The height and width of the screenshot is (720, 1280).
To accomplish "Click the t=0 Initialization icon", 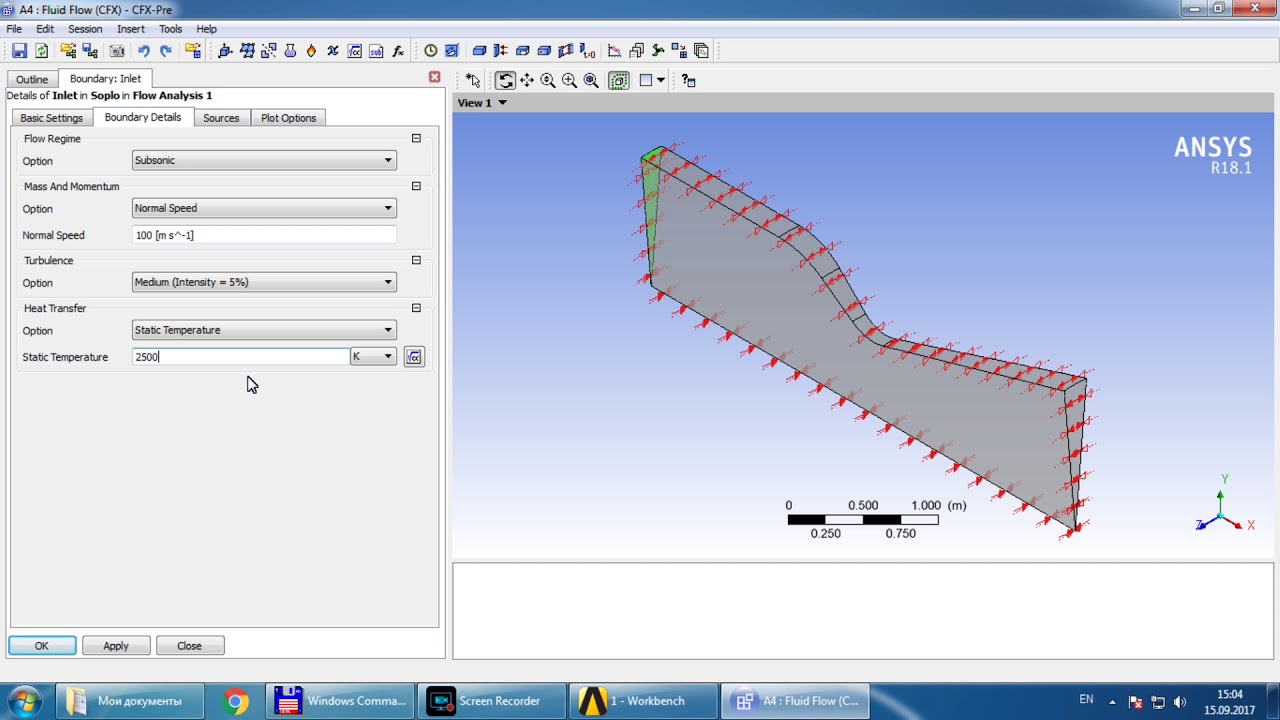I will (x=588, y=51).
